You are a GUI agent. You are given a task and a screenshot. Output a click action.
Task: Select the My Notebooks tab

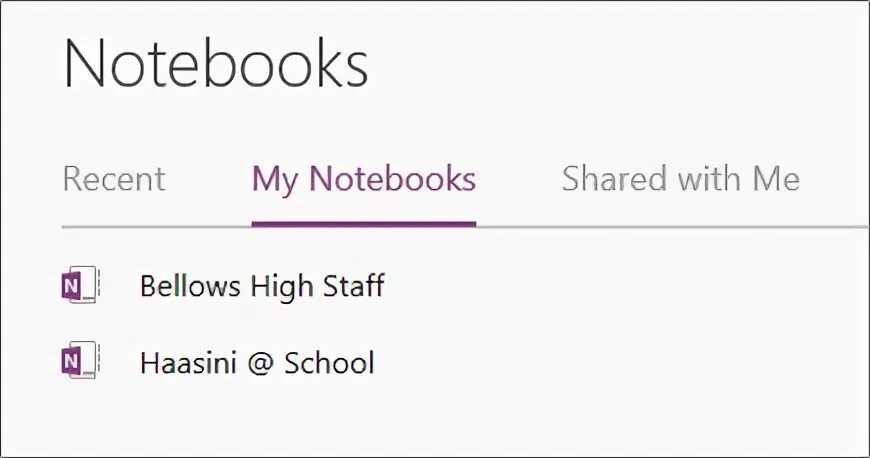coord(363,180)
